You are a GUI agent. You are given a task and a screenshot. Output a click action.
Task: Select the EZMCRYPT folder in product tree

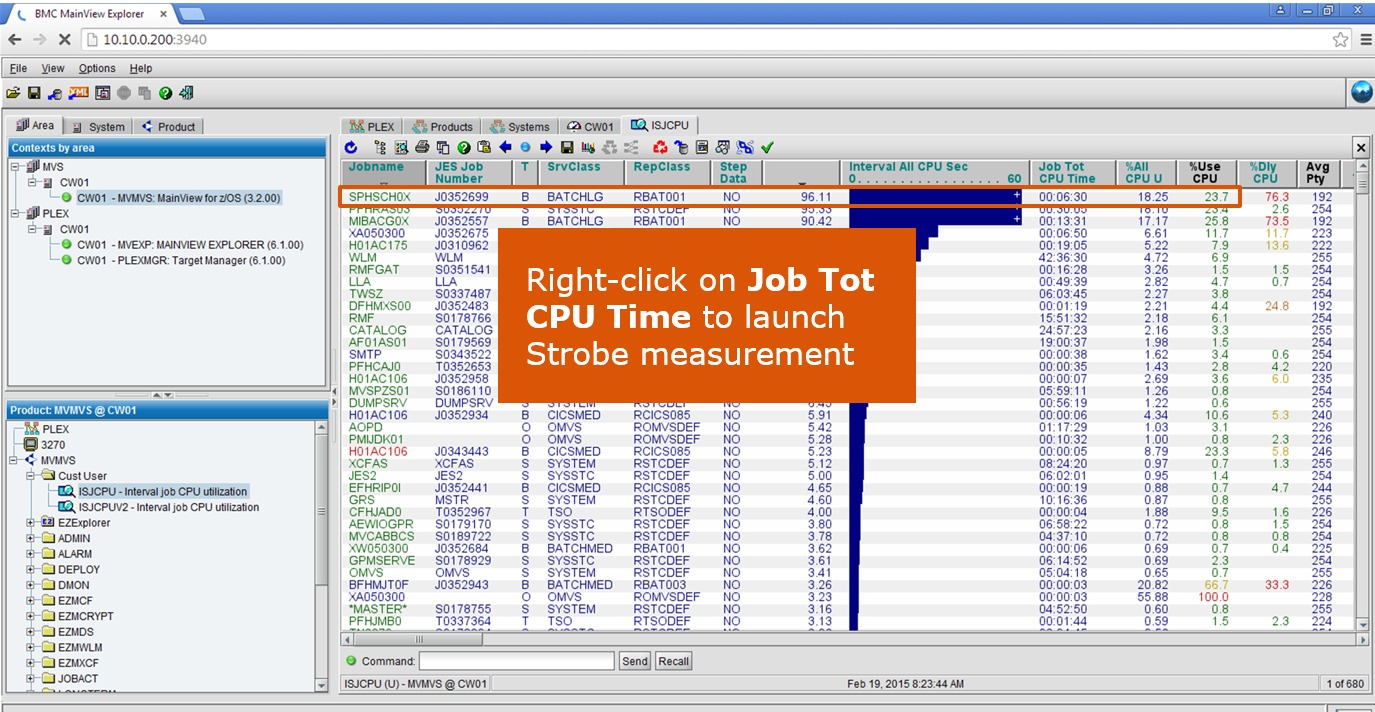(x=85, y=616)
